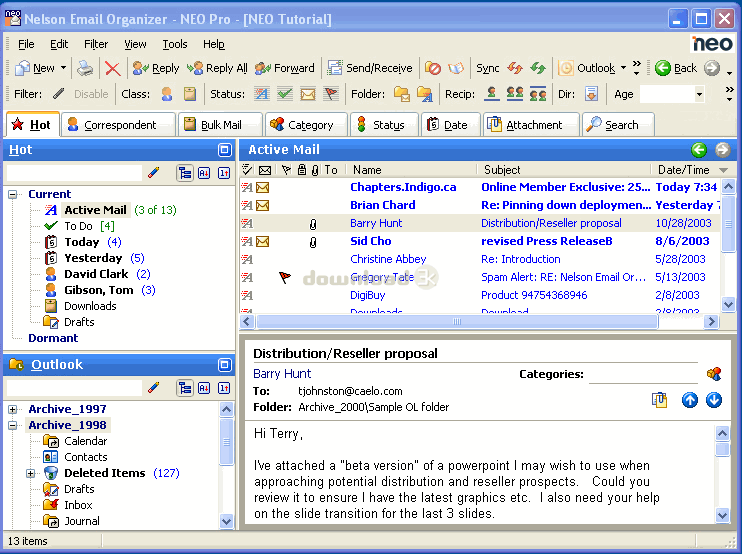Click the Reply button
The height and width of the screenshot is (554, 742).
pos(156,68)
